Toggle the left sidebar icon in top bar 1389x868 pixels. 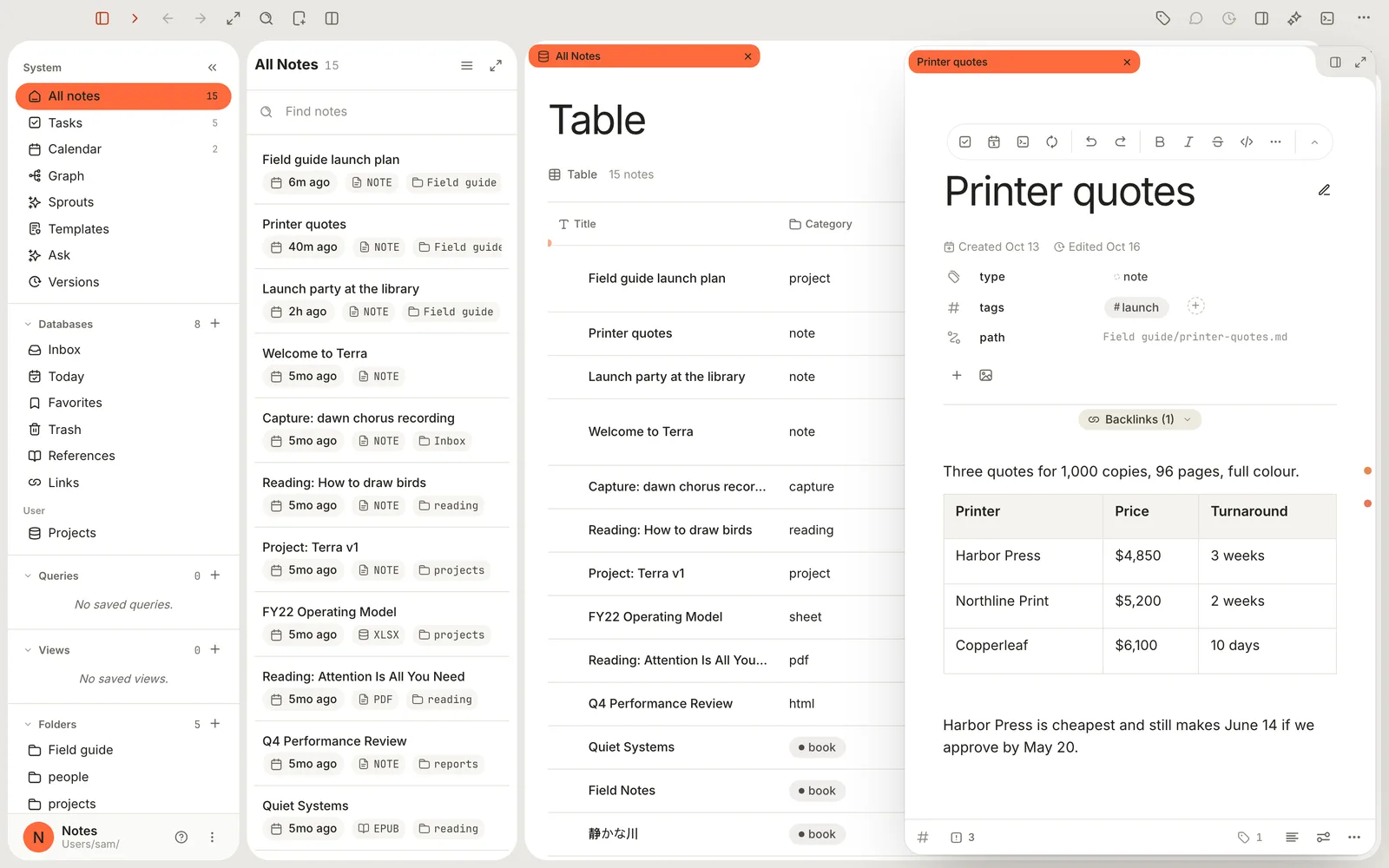coord(102,18)
